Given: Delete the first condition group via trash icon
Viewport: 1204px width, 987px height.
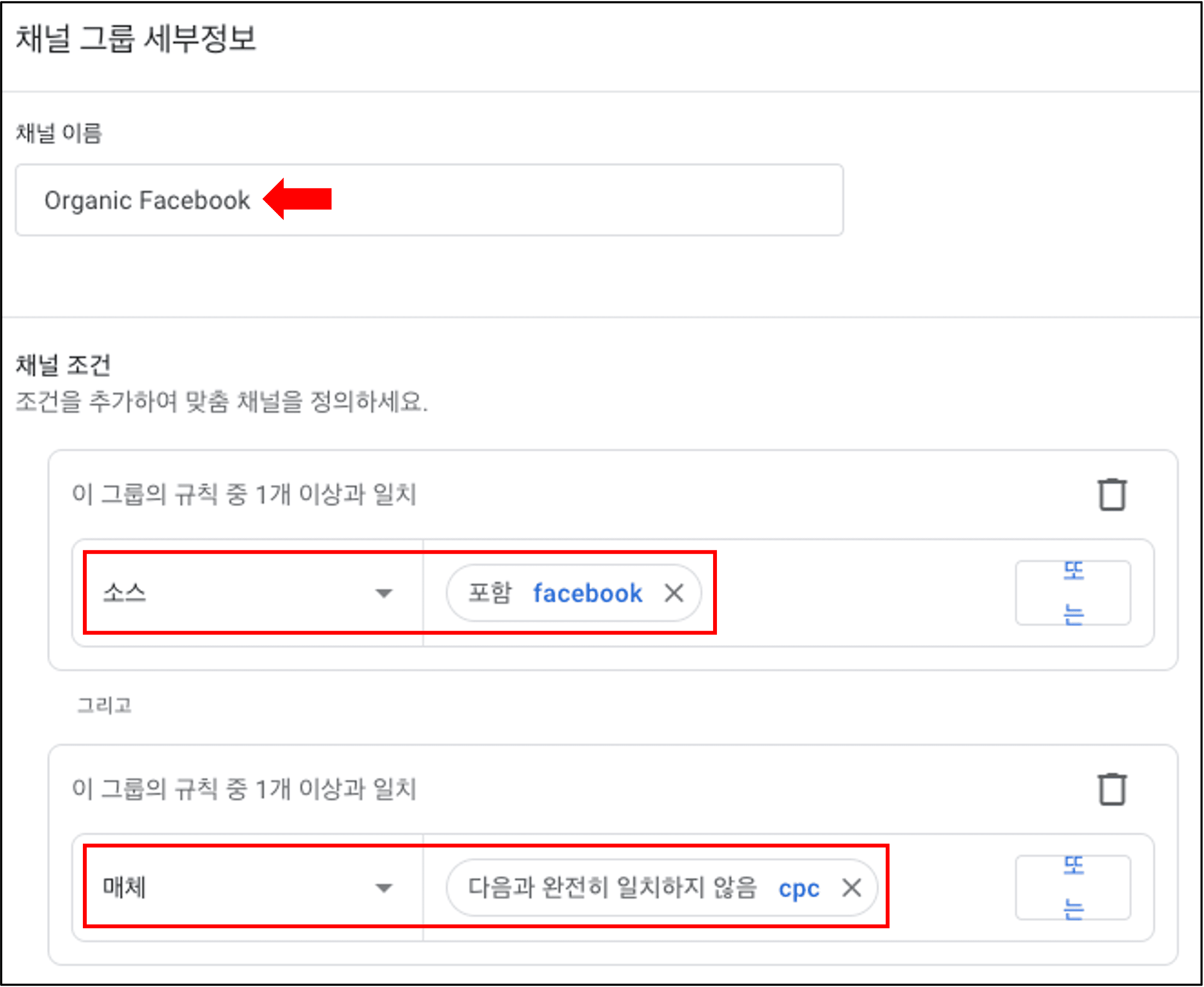Looking at the screenshot, I should [1112, 495].
